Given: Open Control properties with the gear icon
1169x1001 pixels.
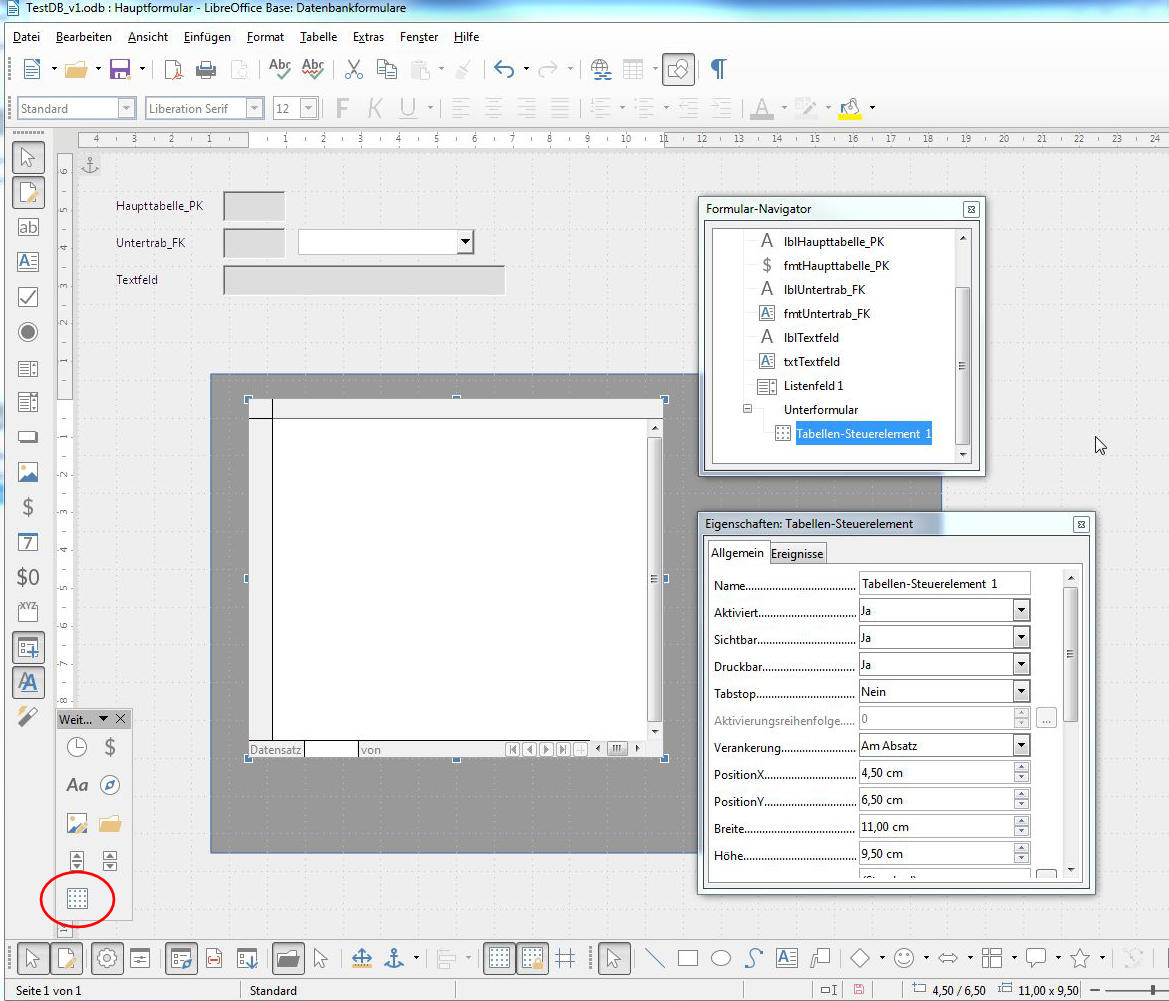Looking at the screenshot, I should 107,959.
